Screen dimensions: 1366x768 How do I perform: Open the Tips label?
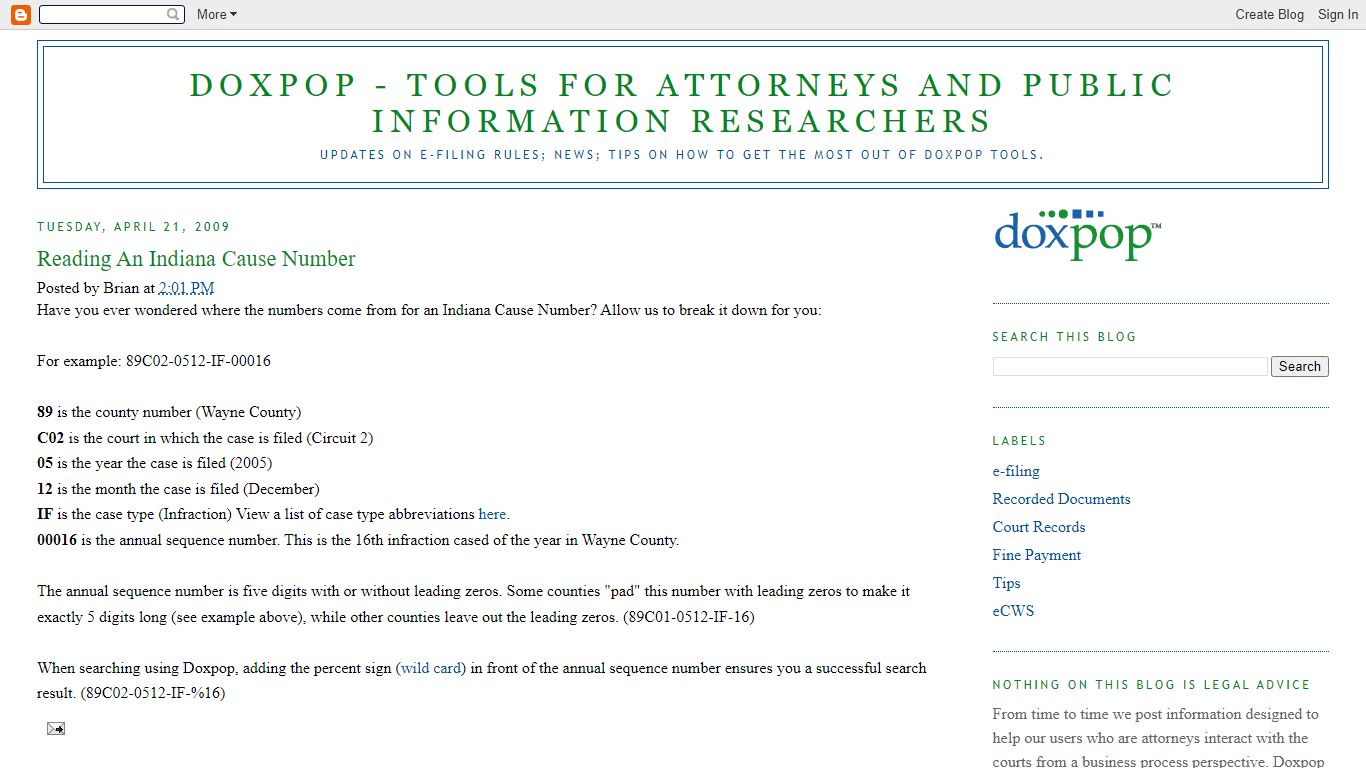point(1007,583)
